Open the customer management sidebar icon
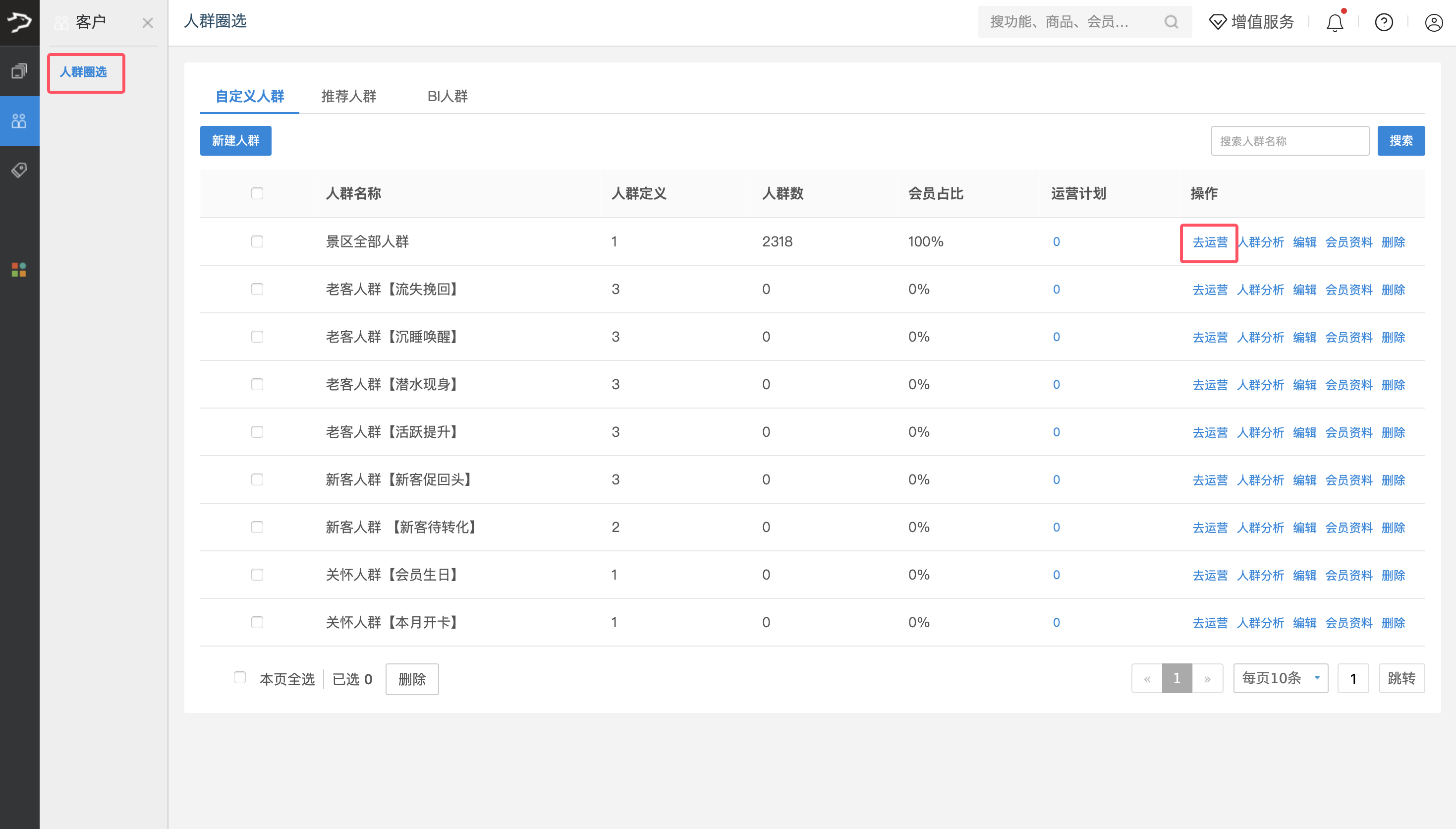The width and height of the screenshot is (1456, 829). pyautogui.click(x=19, y=120)
